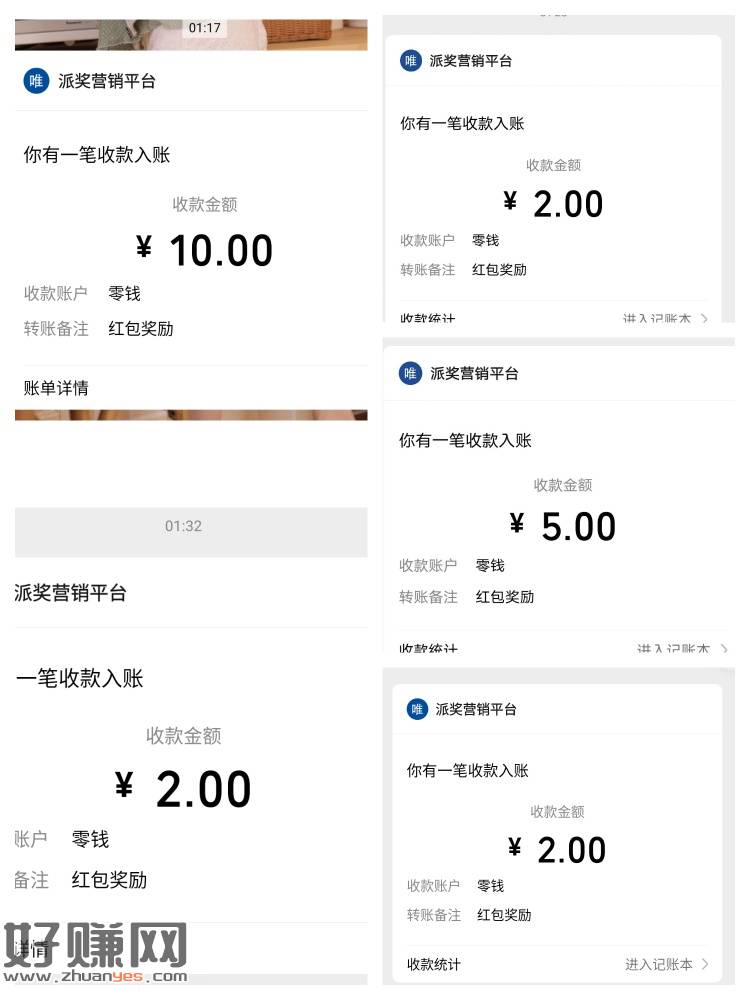Tap the 唯 avatar above the 收款统计 card footer
Image resolution: width=750 pixels, height=1000 pixels.
(x=417, y=709)
